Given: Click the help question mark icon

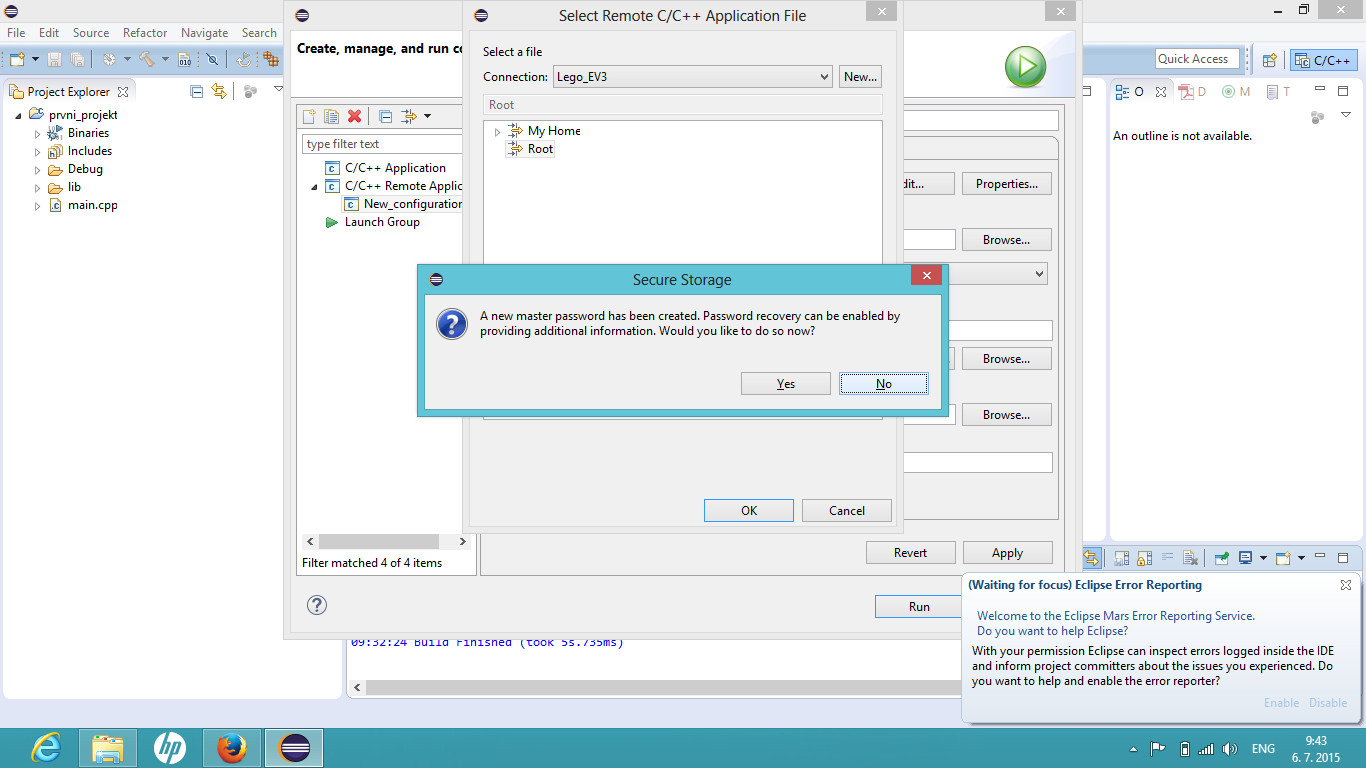Looking at the screenshot, I should [317, 605].
